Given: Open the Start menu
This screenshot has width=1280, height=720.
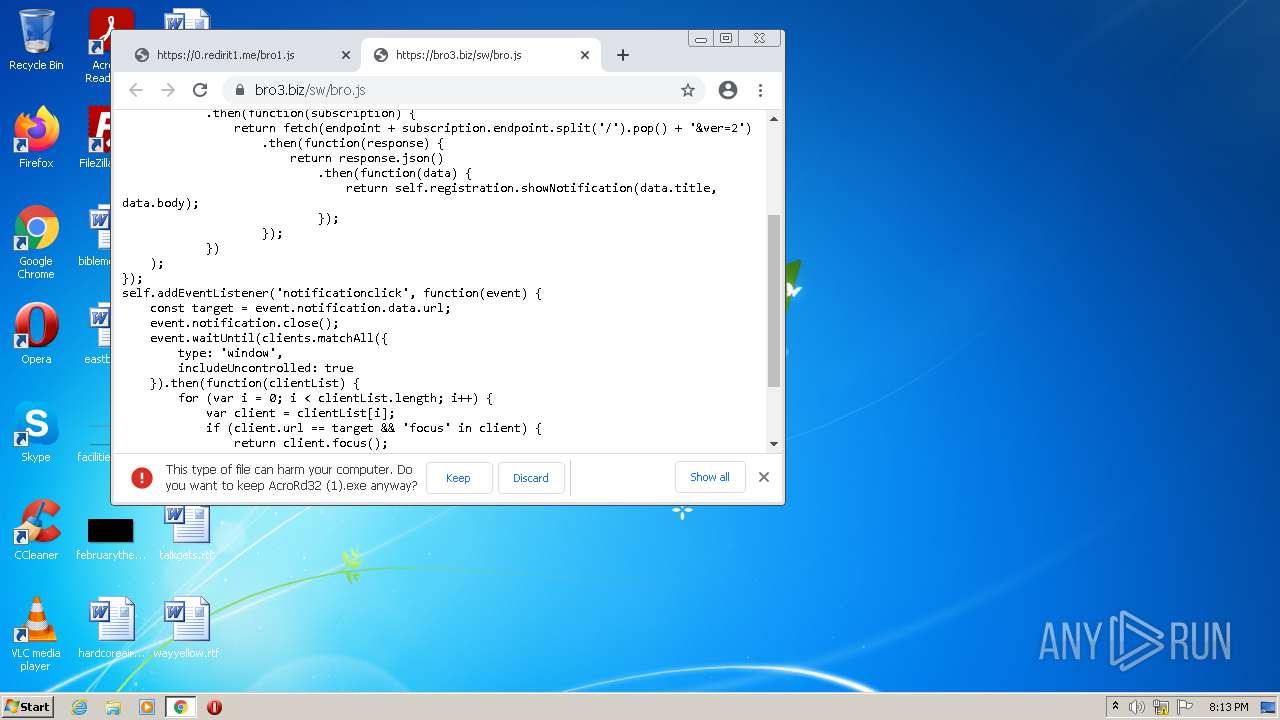Looking at the screenshot, I should [28, 707].
